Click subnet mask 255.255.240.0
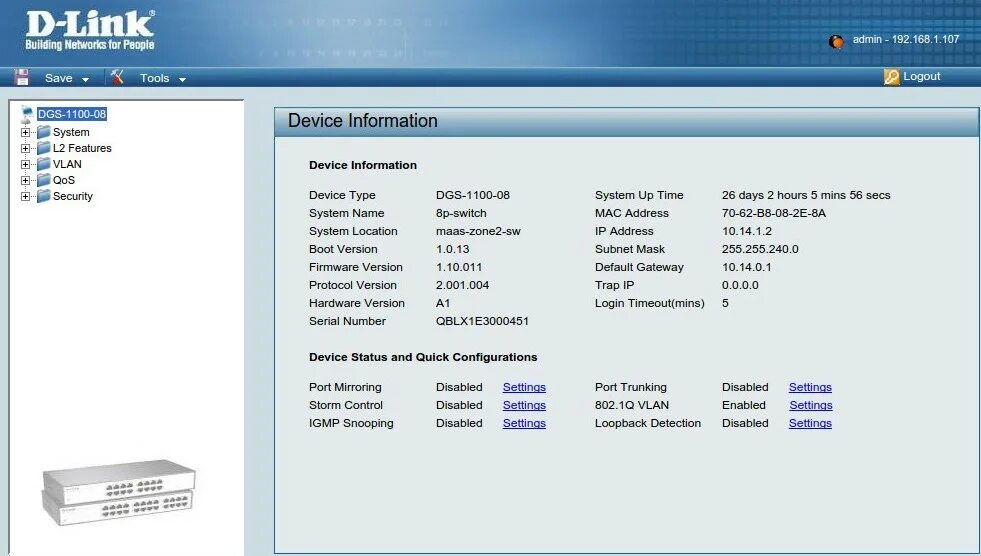 [760, 249]
